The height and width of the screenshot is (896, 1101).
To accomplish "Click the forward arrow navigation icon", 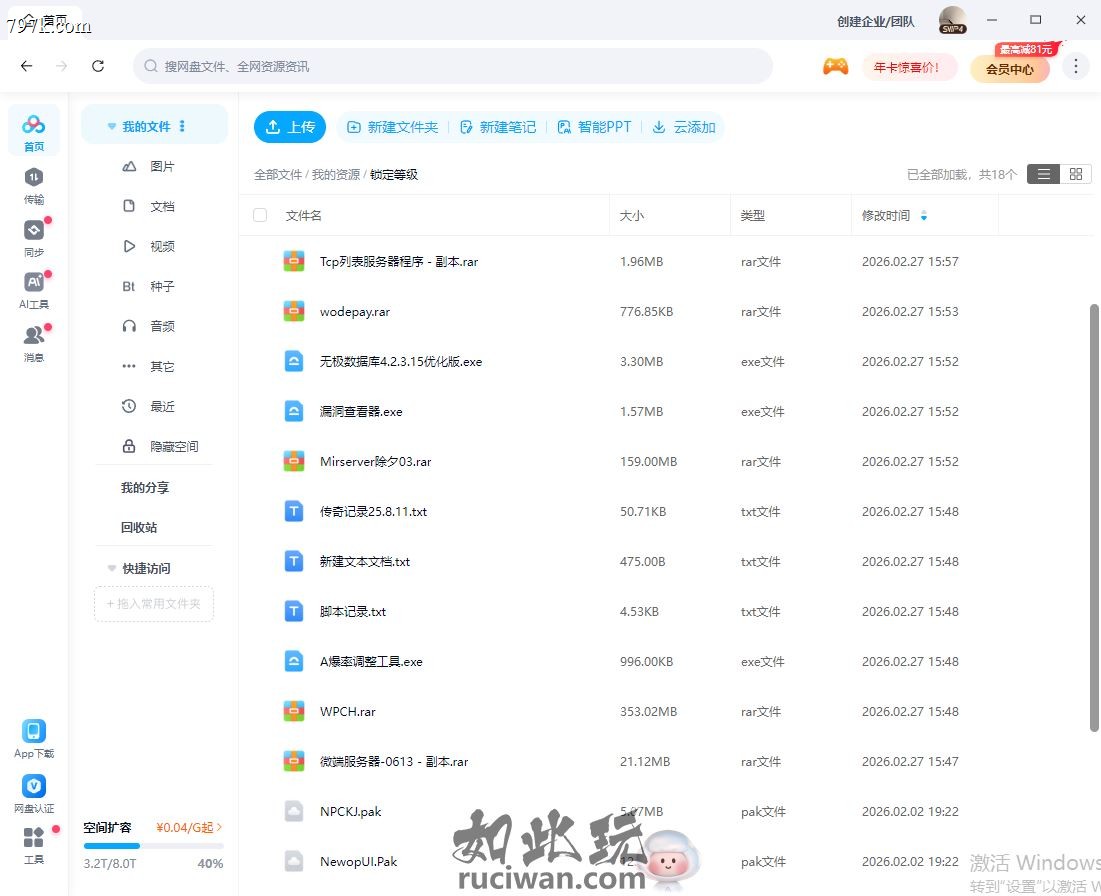I will tap(62, 66).
